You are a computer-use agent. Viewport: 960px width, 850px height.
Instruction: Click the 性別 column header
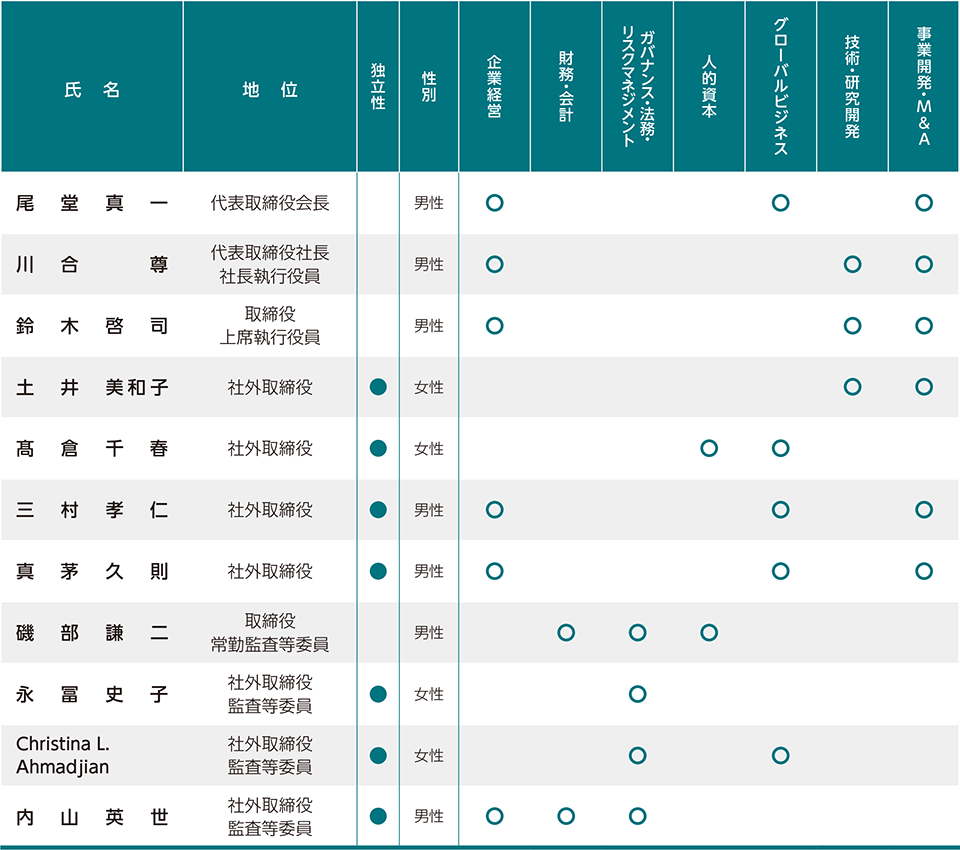[x=429, y=86]
